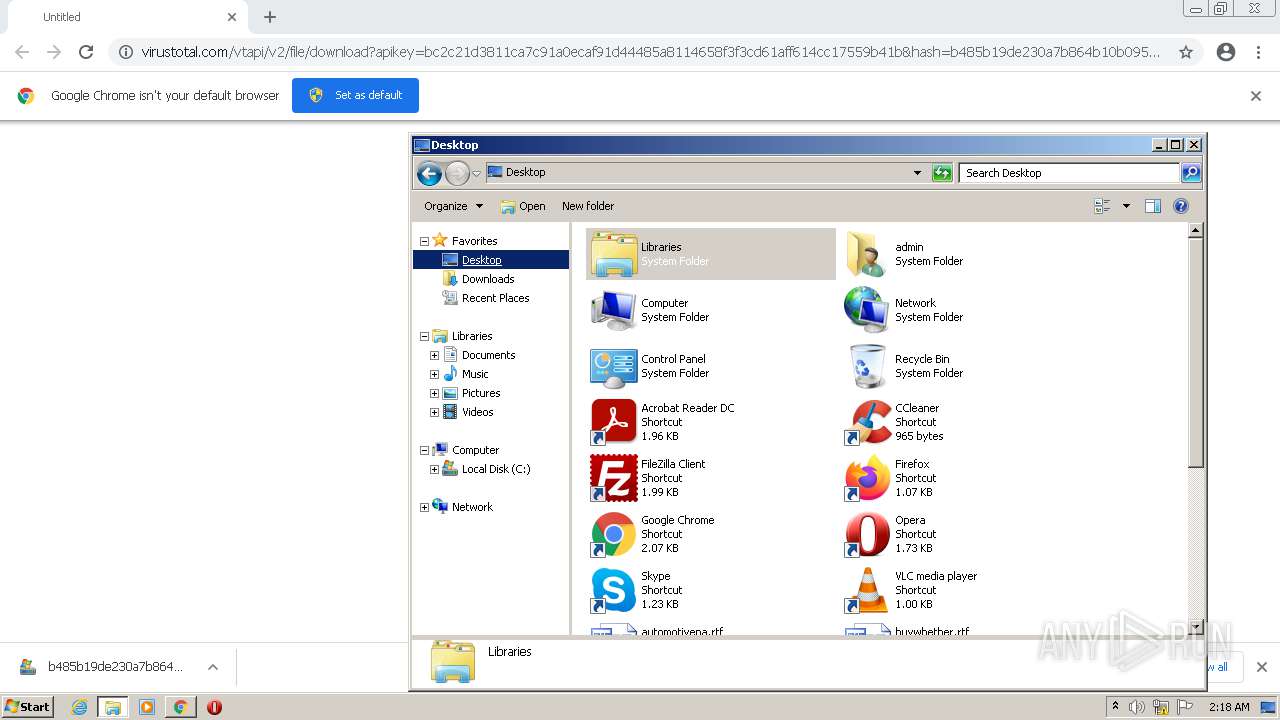1280x720 pixels.
Task: Select the Control Panel icon
Action: 613,366
